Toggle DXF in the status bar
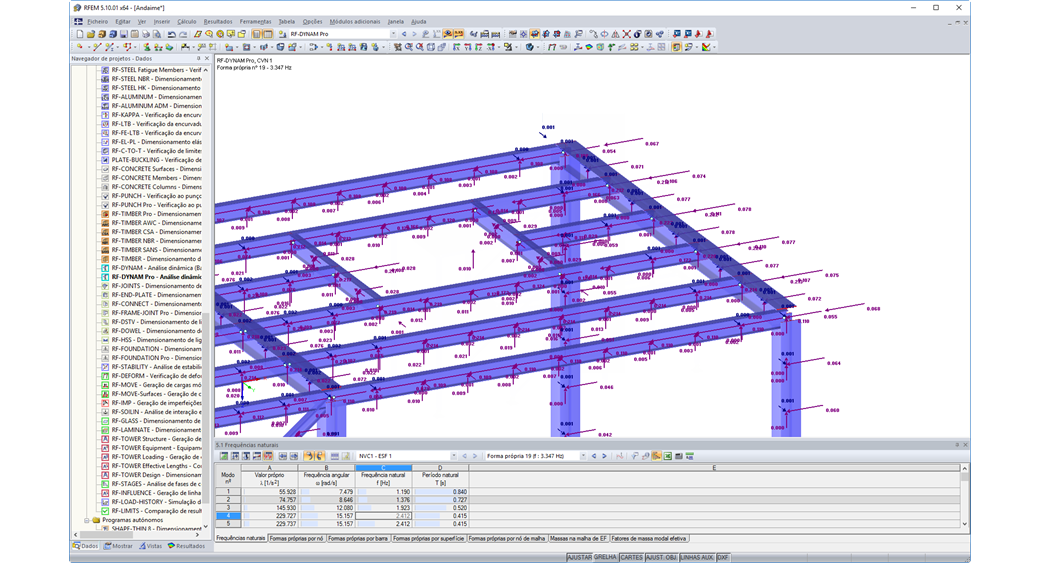1040x563 pixels. (723, 558)
